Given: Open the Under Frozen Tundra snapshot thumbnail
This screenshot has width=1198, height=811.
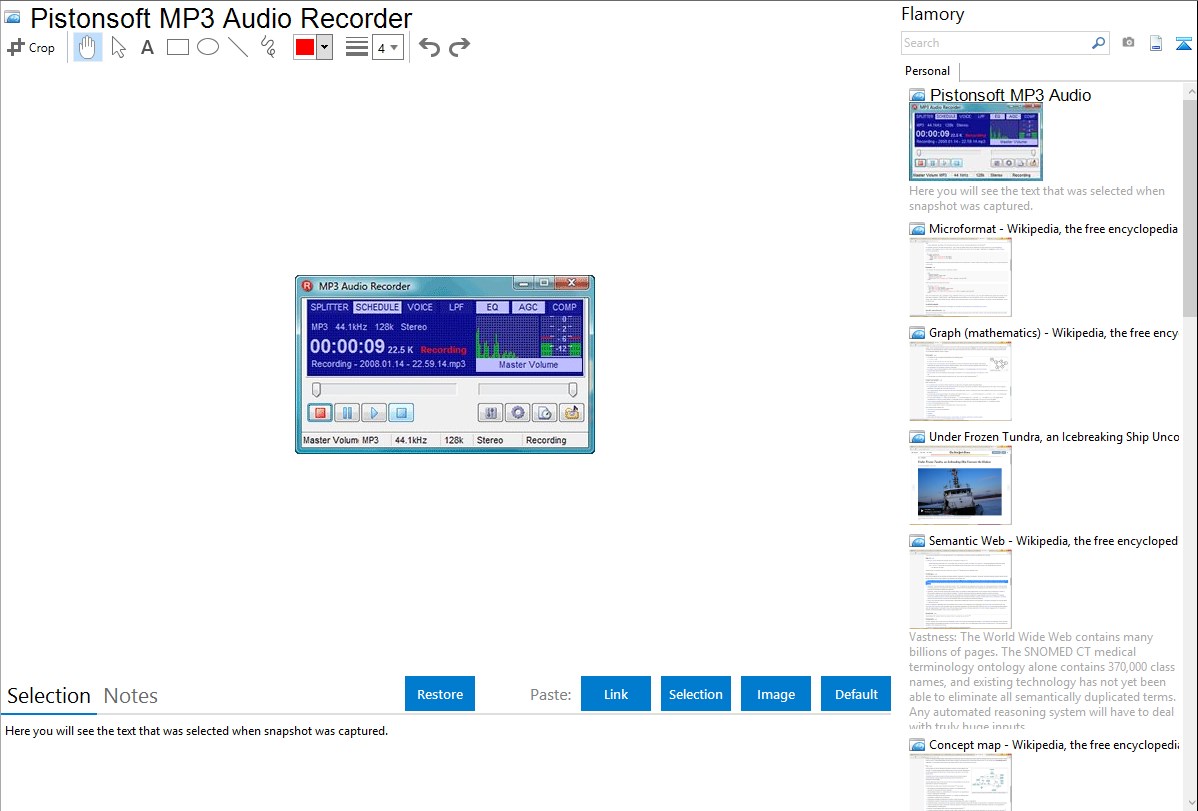Looking at the screenshot, I should click(960, 485).
